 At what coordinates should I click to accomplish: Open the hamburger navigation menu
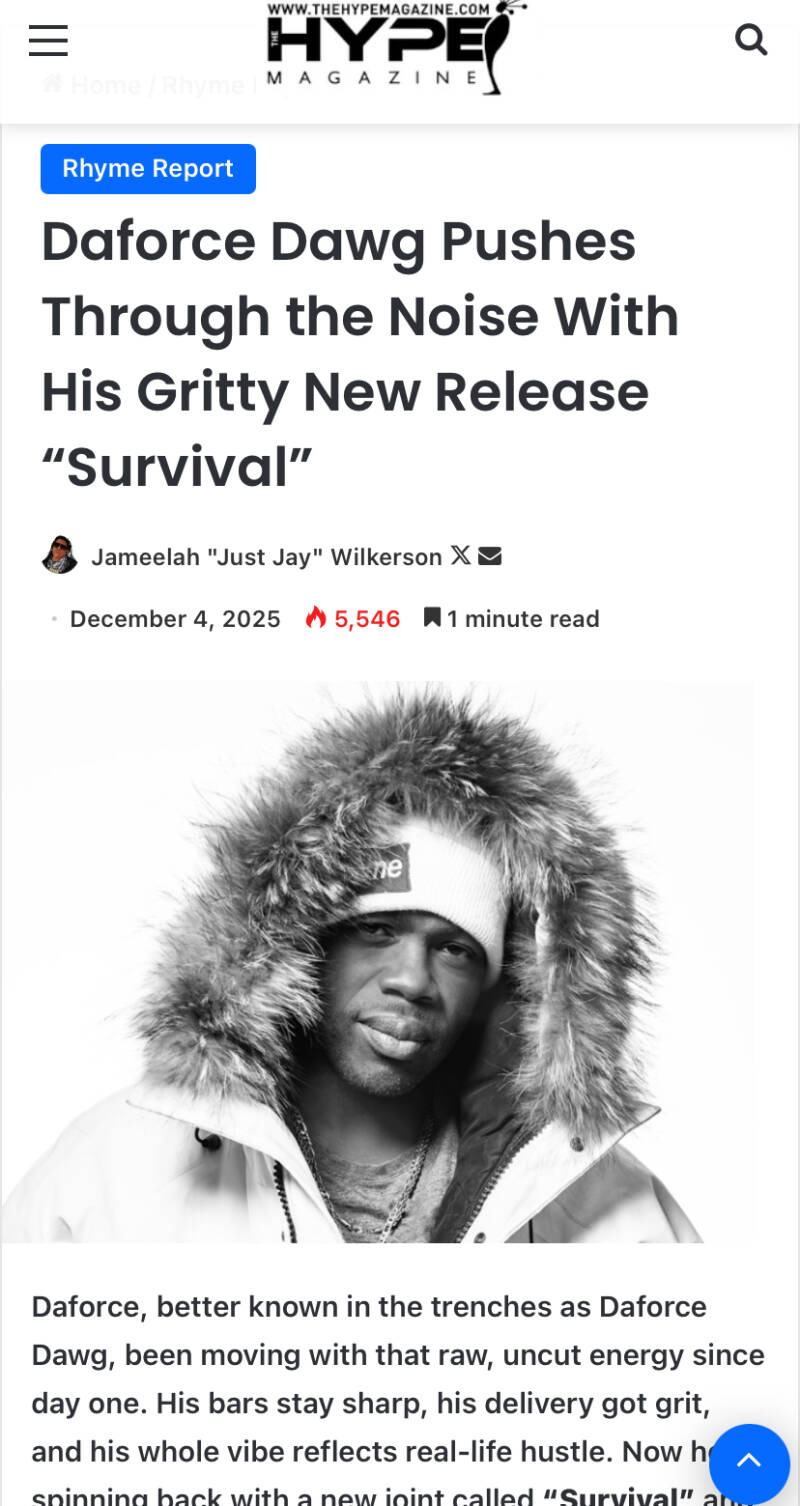(x=48, y=41)
